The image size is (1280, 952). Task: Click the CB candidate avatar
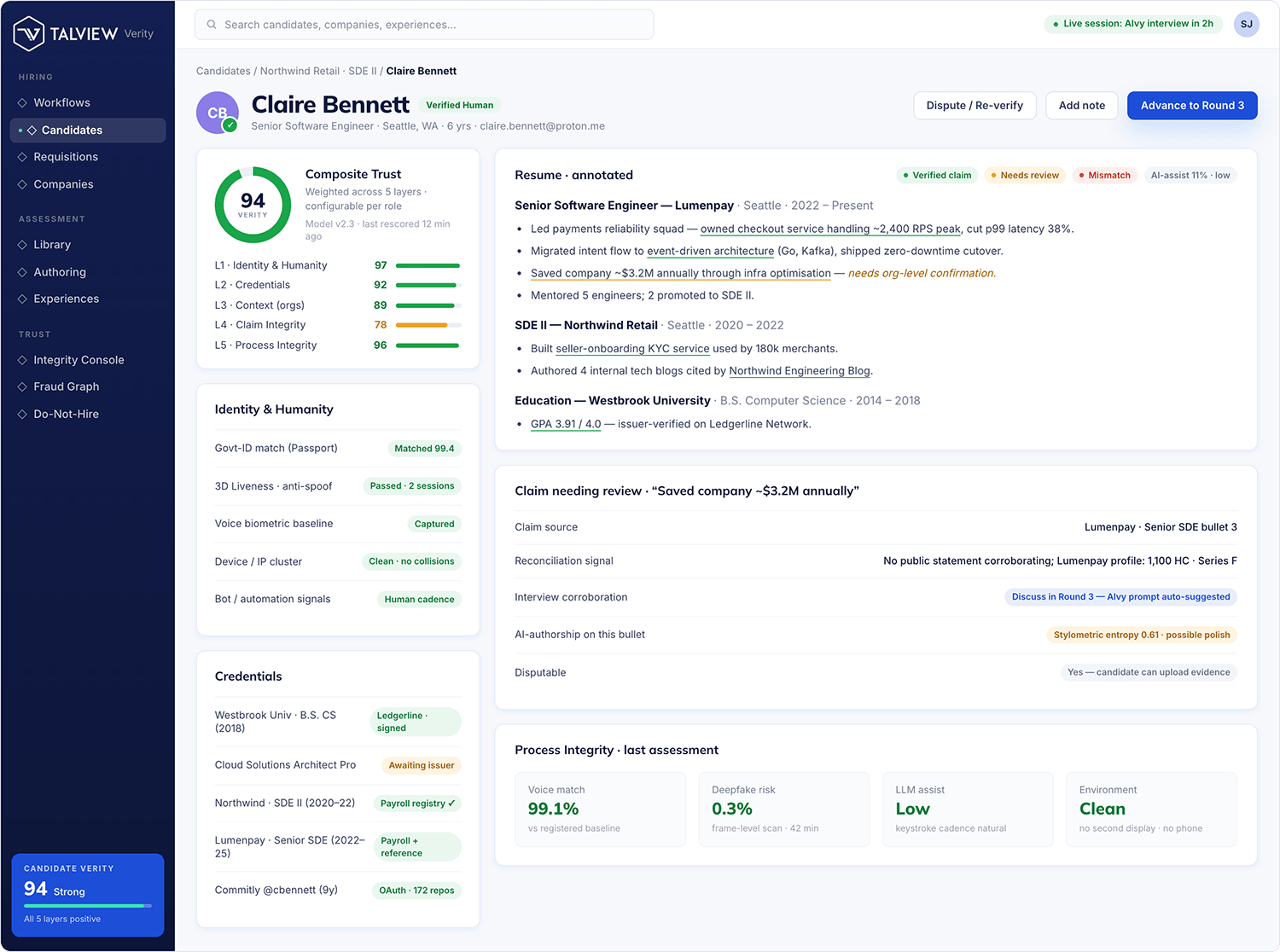(x=218, y=113)
